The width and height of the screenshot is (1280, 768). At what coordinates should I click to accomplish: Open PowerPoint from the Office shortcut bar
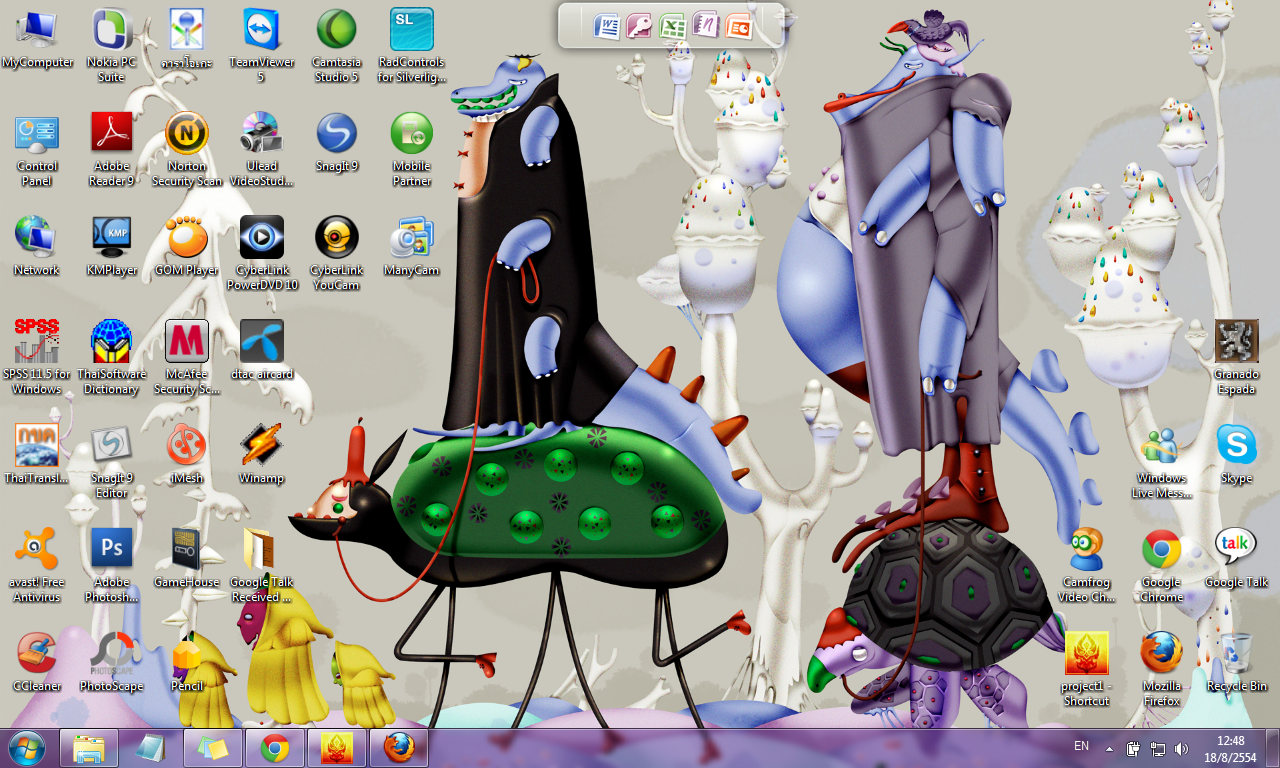pyautogui.click(x=739, y=26)
